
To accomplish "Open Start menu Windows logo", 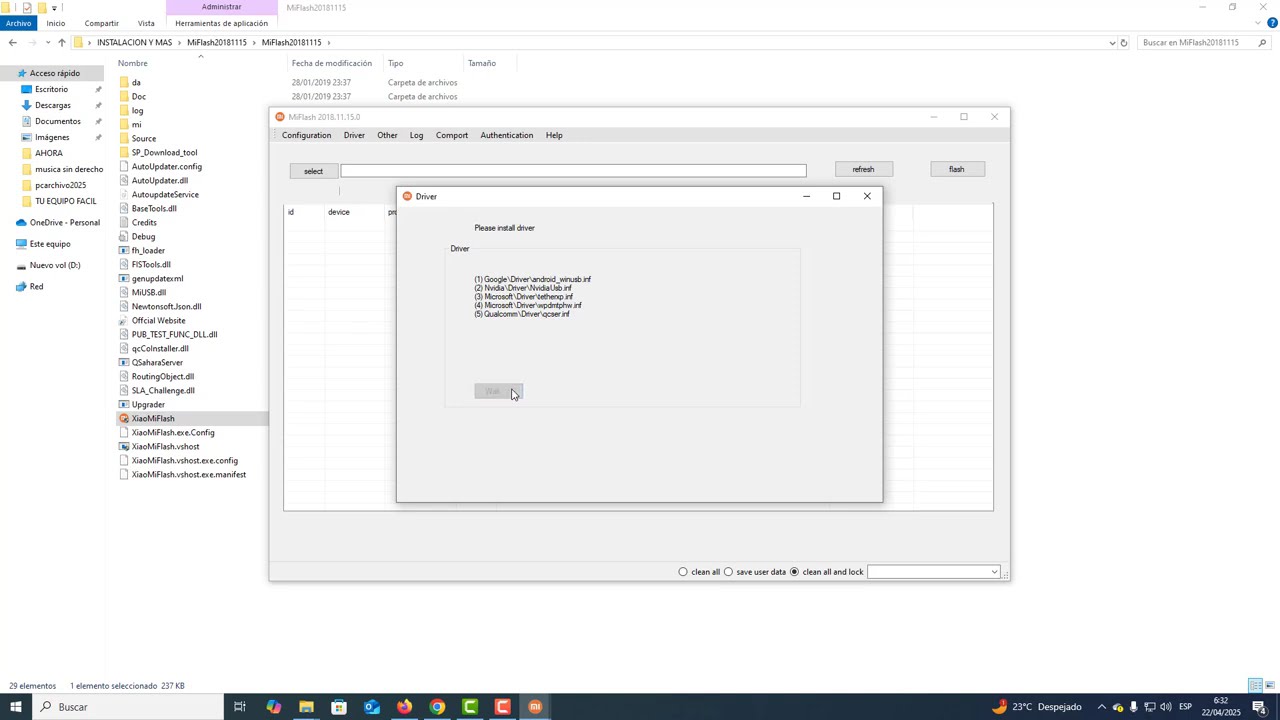I will [x=15, y=707].
